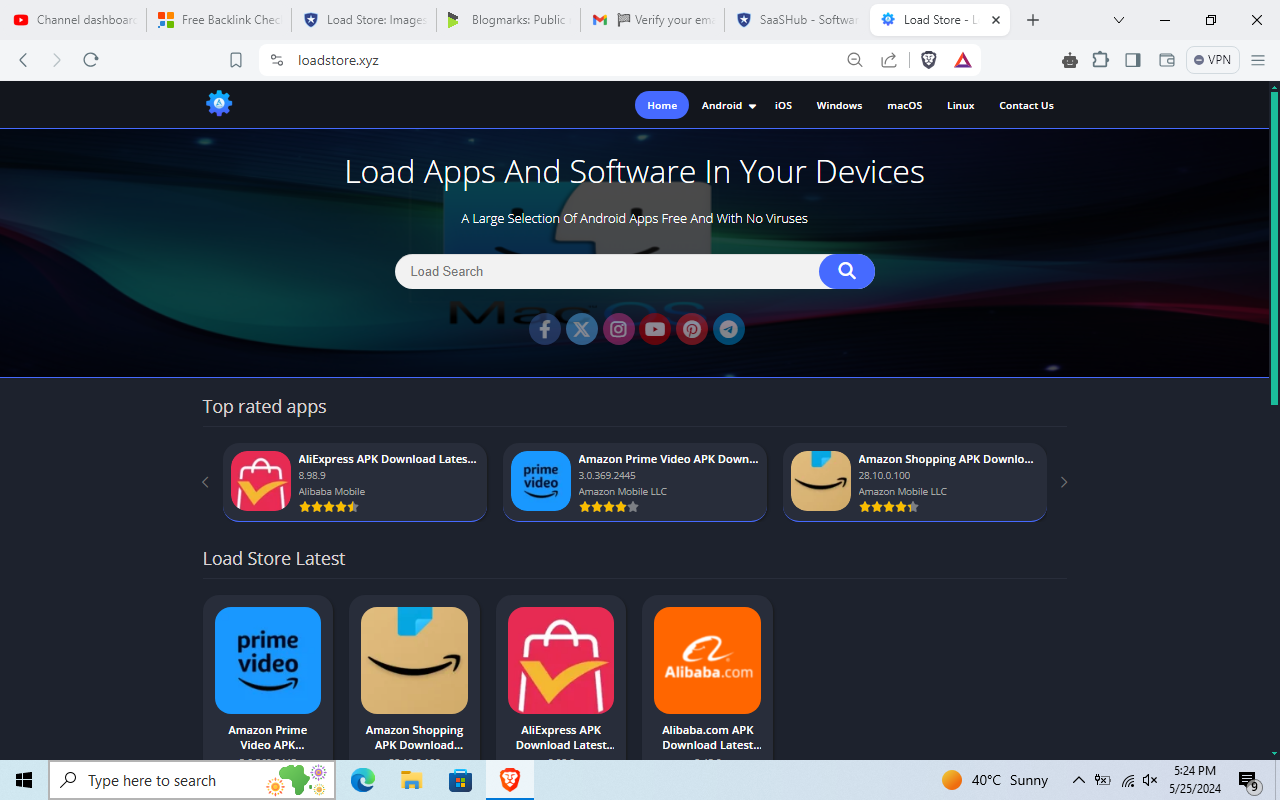Open the Facebook social icon

point(545,329)
